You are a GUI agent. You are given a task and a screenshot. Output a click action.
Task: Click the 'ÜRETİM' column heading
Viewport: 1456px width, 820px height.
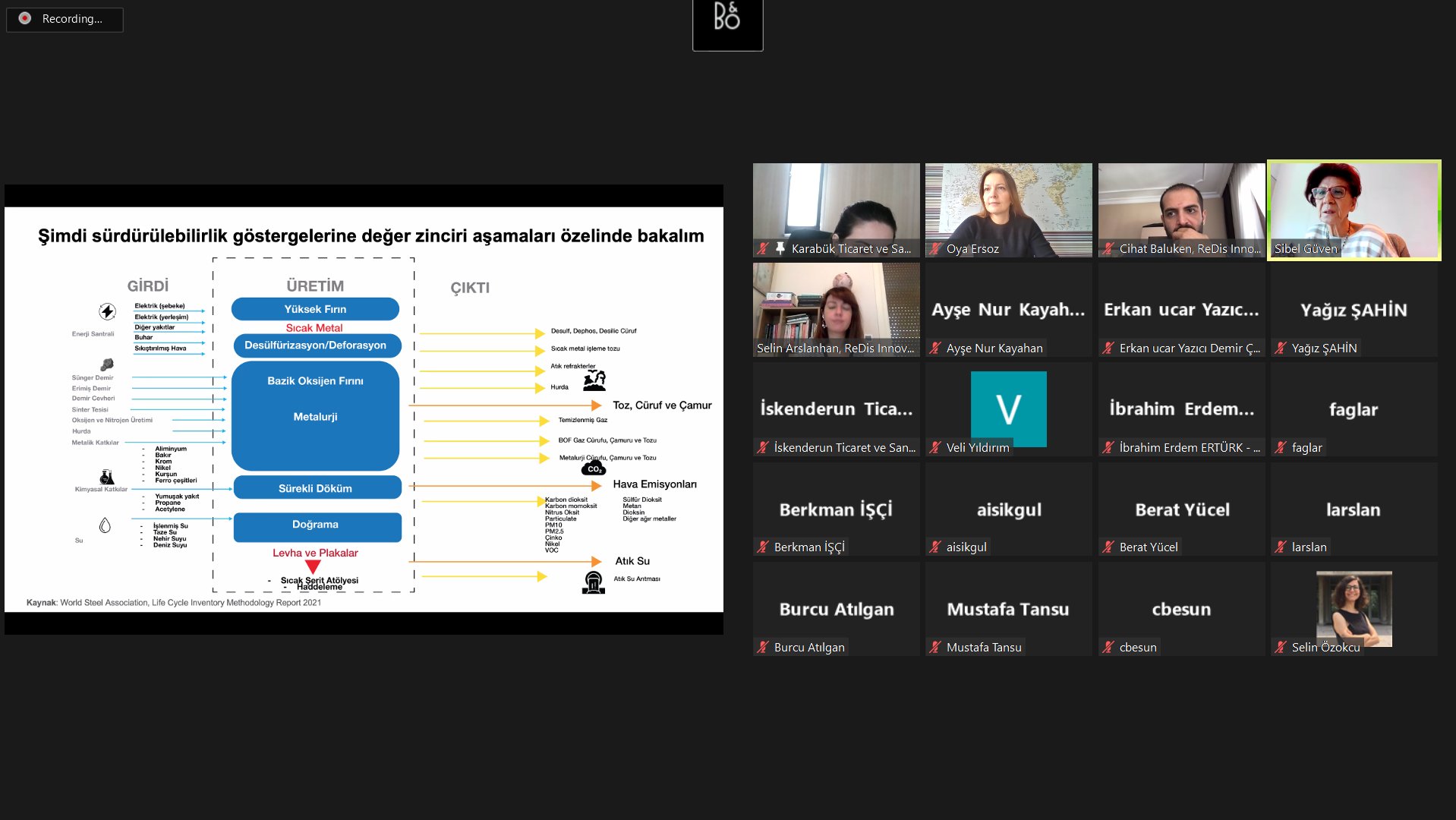coord(315,286)
